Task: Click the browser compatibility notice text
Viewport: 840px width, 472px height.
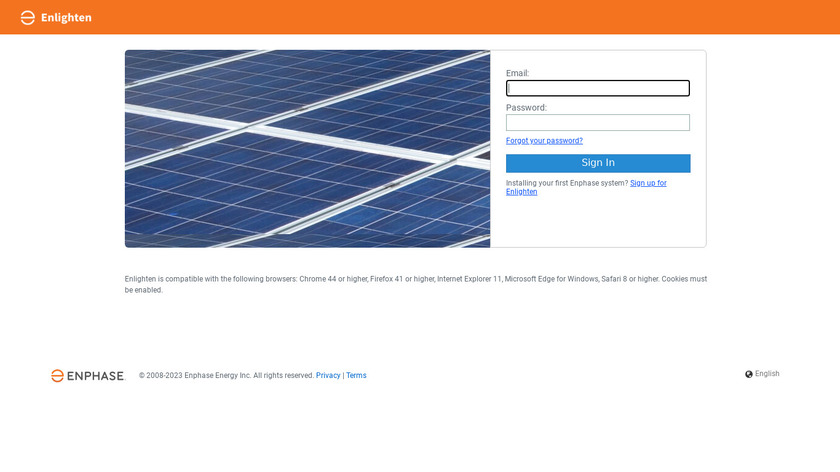Action: pos(416,284)
